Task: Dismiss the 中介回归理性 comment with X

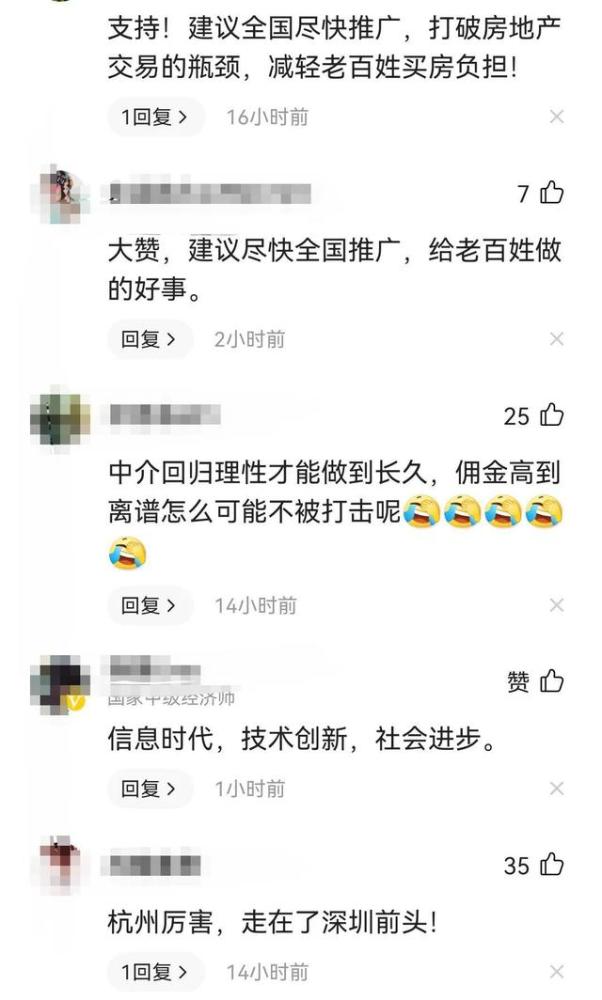Action: (557, 605)
